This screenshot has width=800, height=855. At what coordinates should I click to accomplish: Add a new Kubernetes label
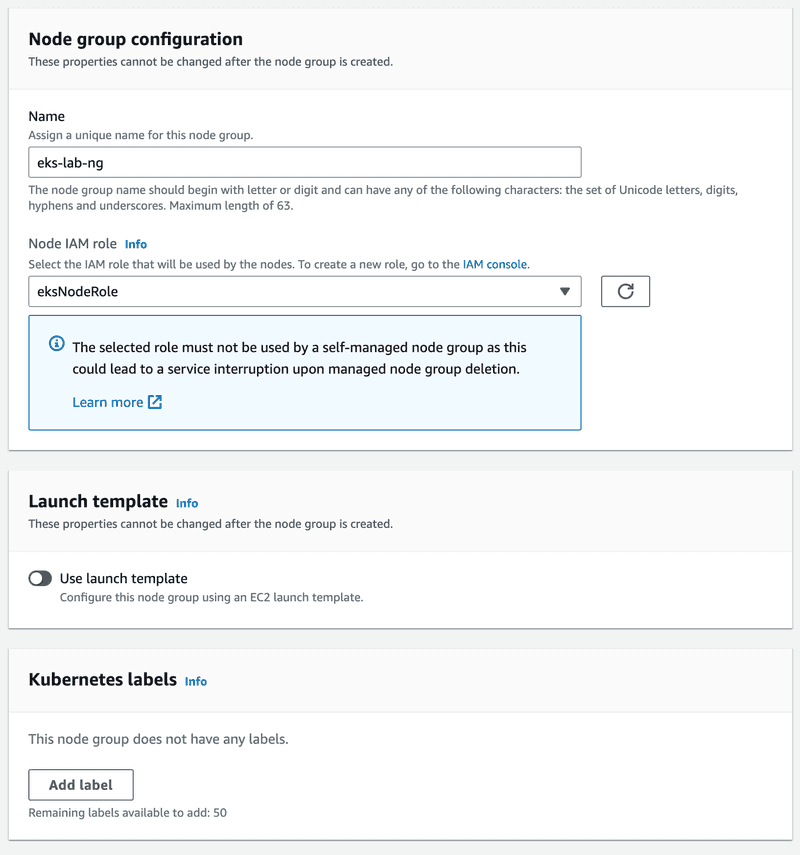point(81,785)
